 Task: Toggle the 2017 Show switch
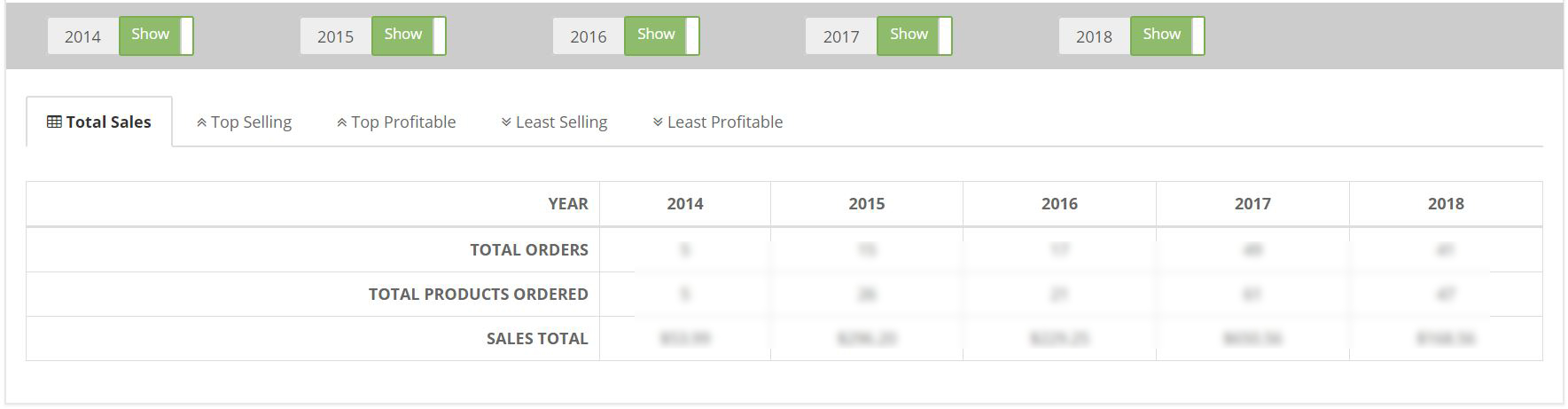915,35
